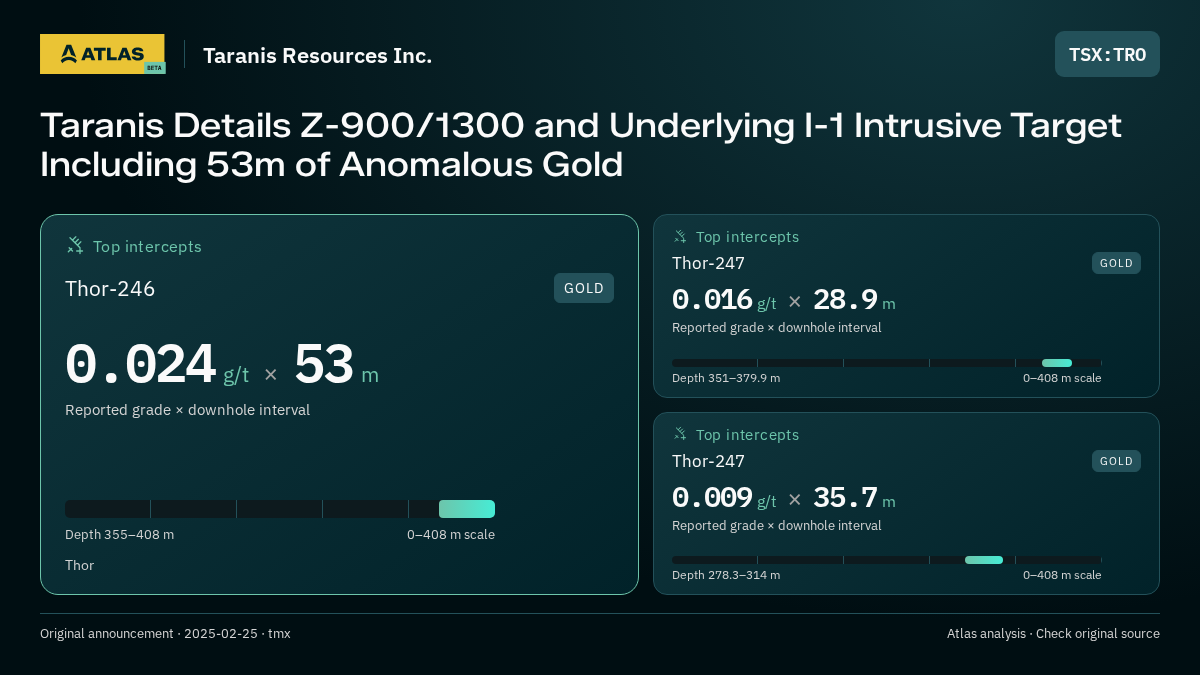
Task: Click the drill icon in the Thor-246 card
Action: [x=75, y=246]
